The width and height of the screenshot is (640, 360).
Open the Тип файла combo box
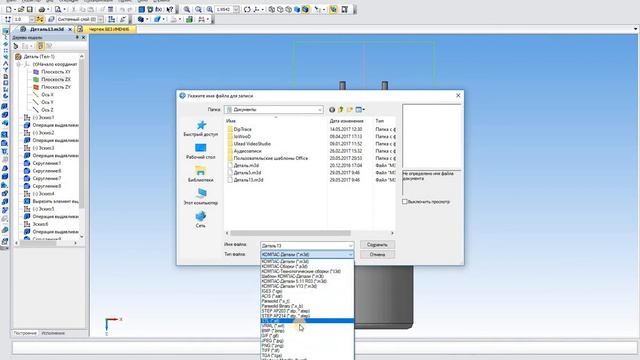[307, 254]
